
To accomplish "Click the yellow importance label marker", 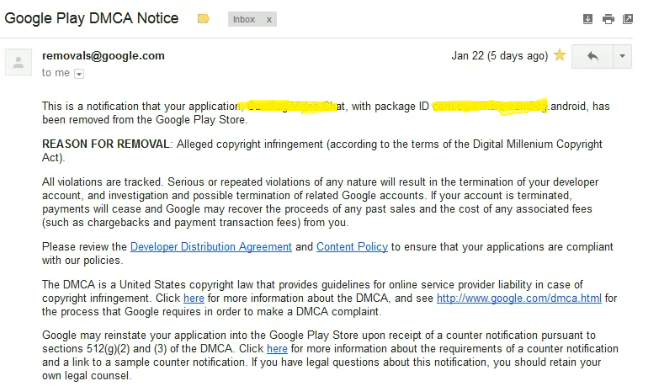I will 203,19.
